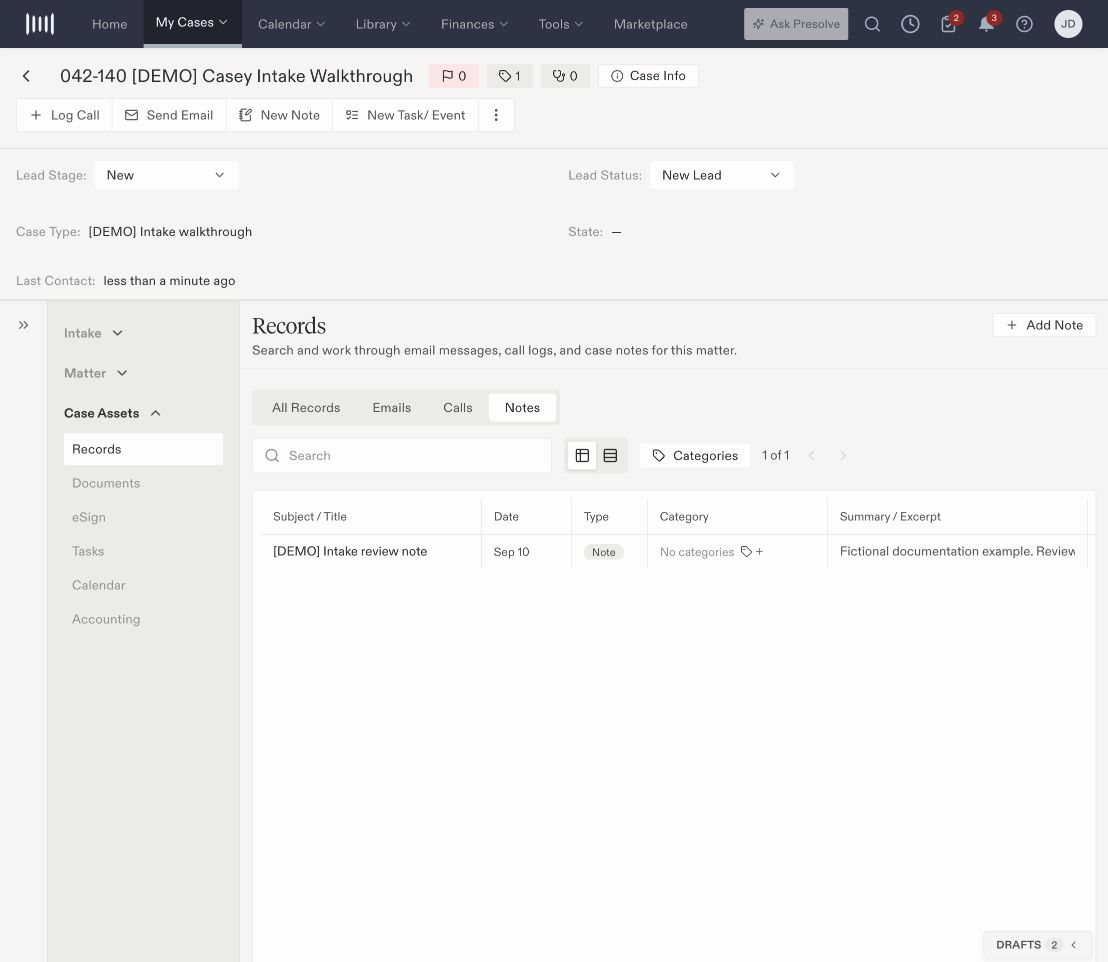Screen dimensions: 1108x962
Task: Go to next page of records
Action: pos(842,456)
